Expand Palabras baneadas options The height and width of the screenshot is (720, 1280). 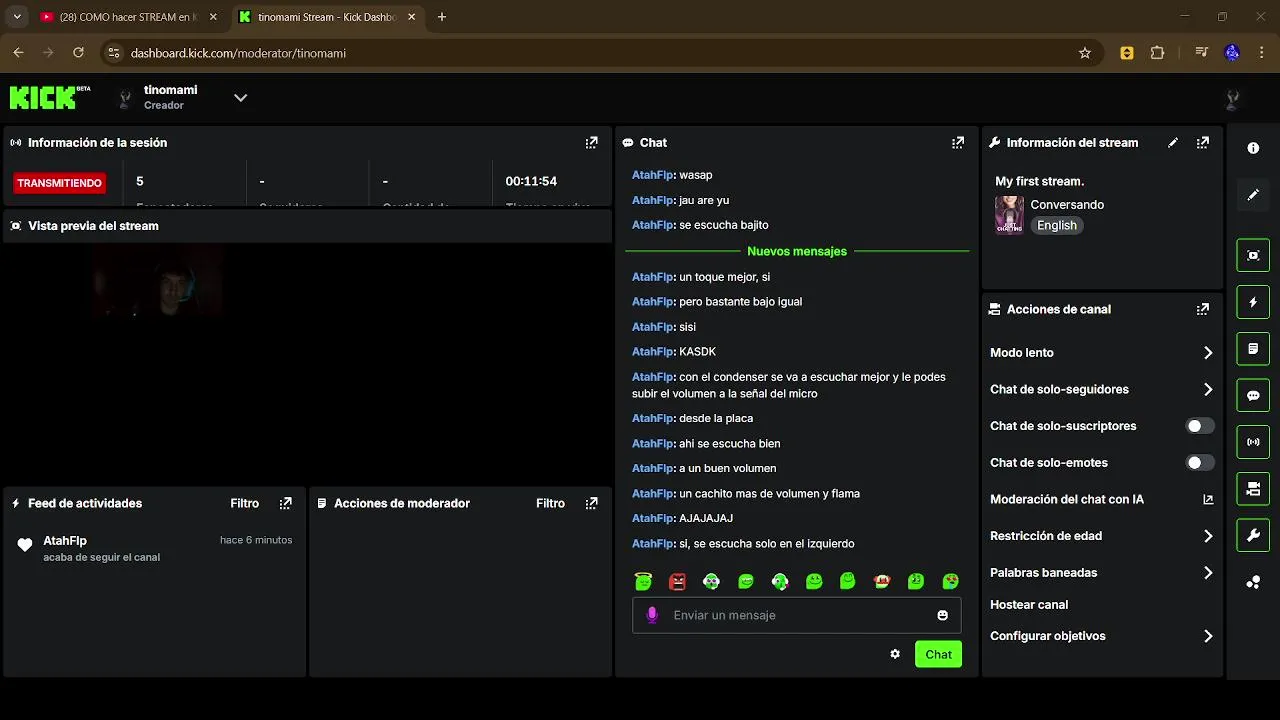coord(1207,573)
